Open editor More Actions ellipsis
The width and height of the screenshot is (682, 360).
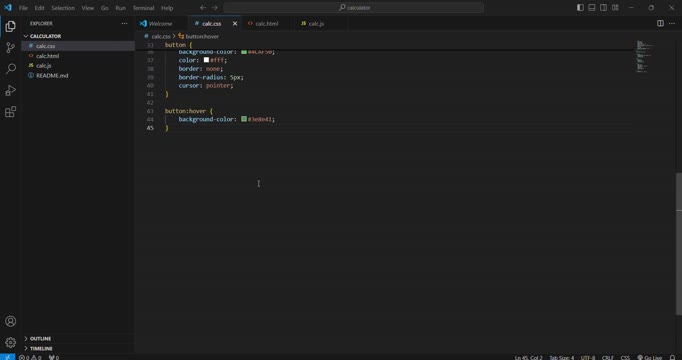point(672,23)
